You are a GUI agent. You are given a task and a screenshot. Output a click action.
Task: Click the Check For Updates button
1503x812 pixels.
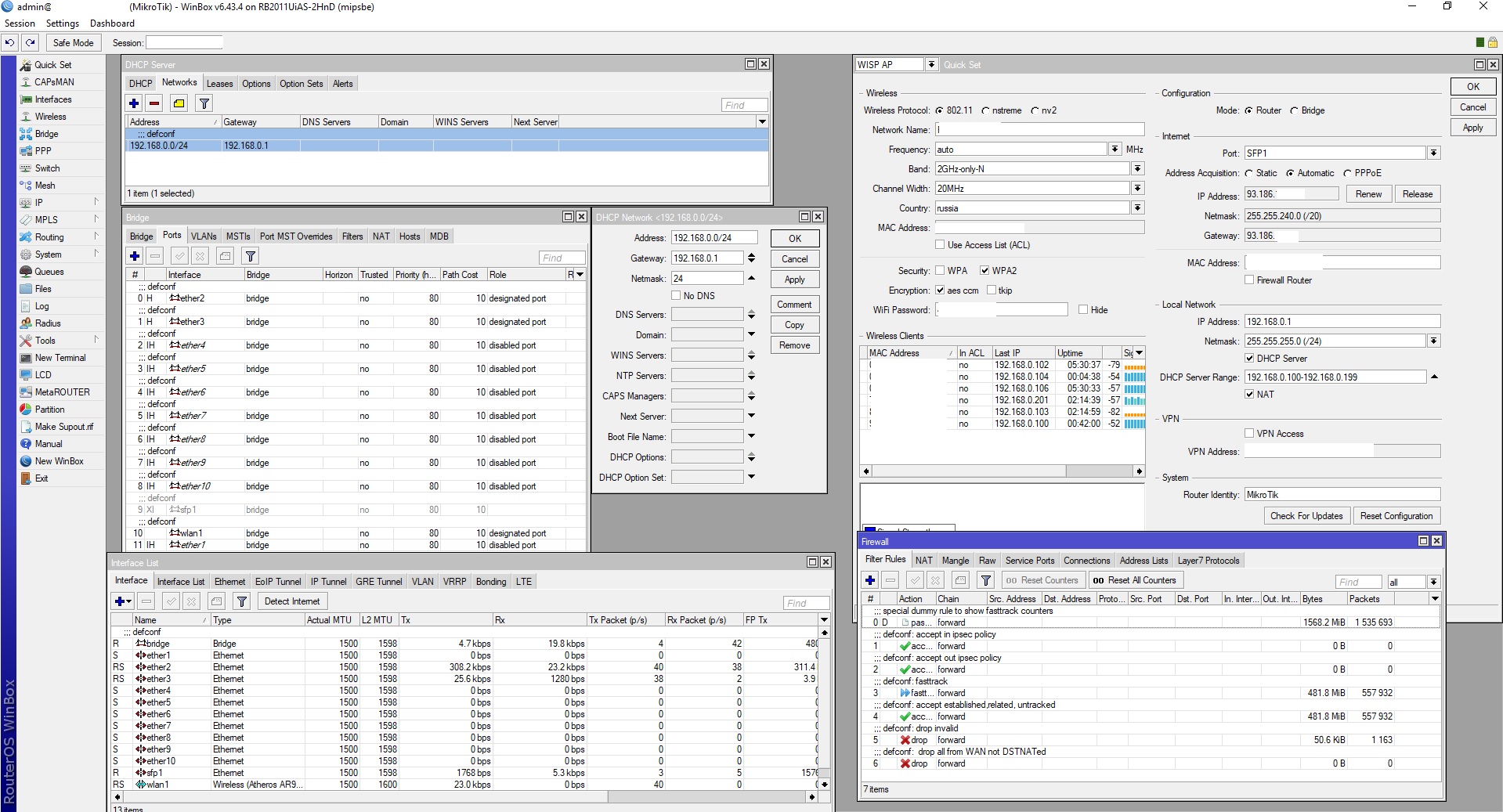tap(1306, 516)
